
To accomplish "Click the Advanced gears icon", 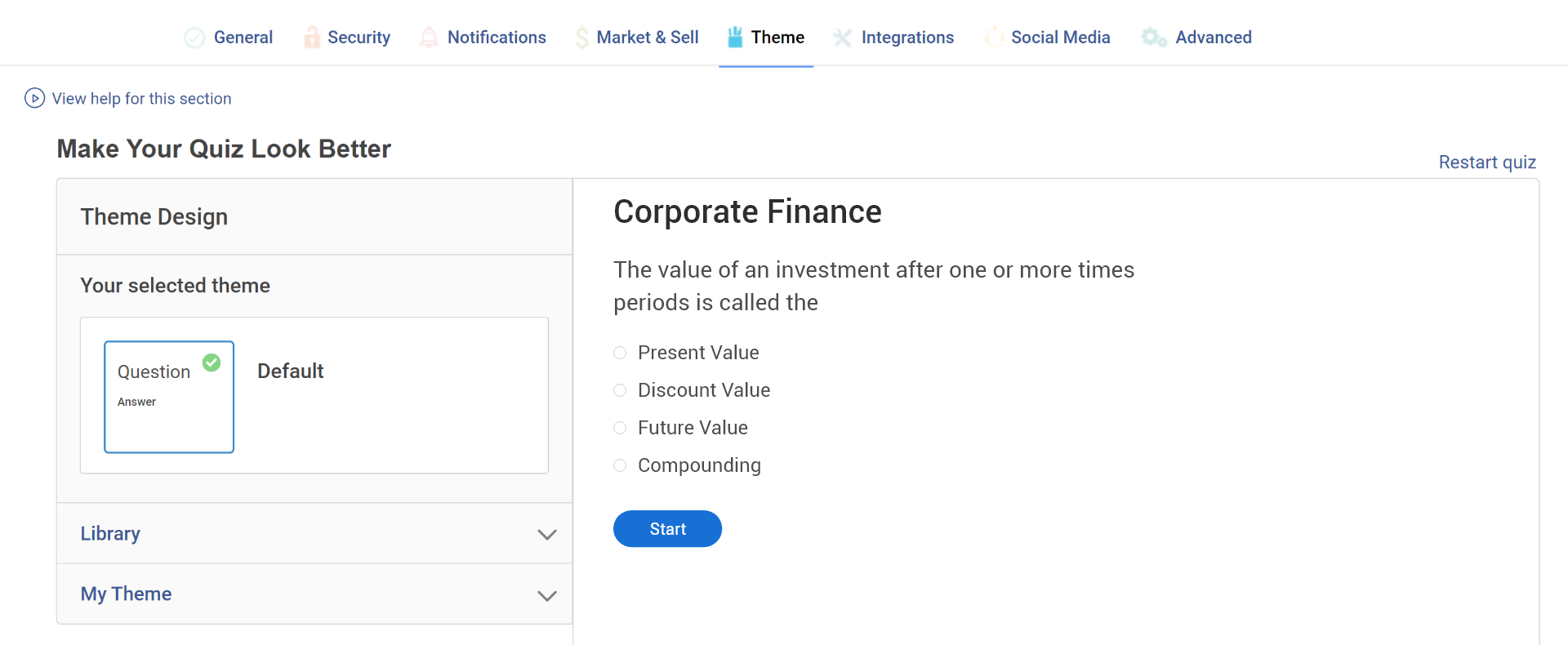I will pos(1153,38).
